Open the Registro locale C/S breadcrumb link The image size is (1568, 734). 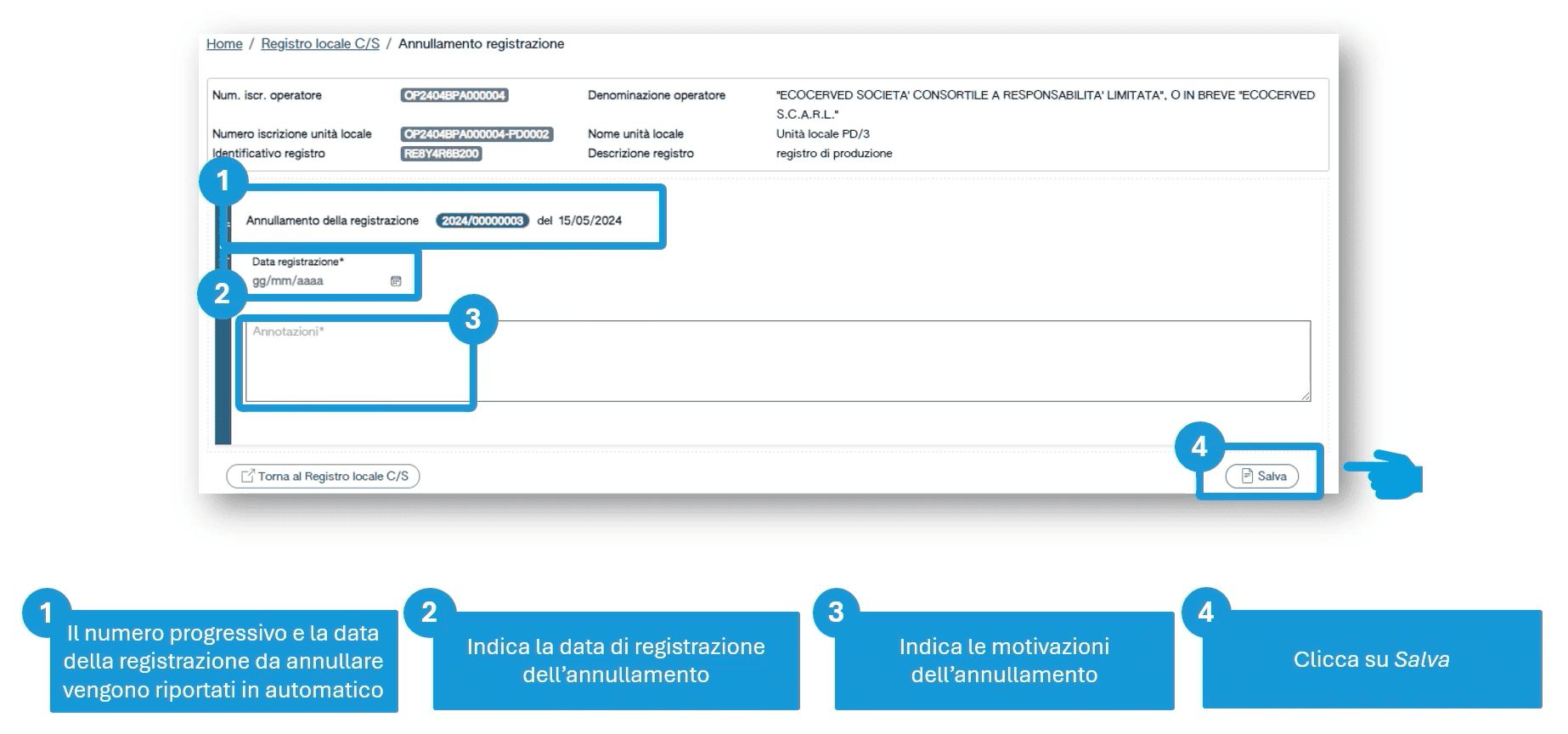[319, 44]
